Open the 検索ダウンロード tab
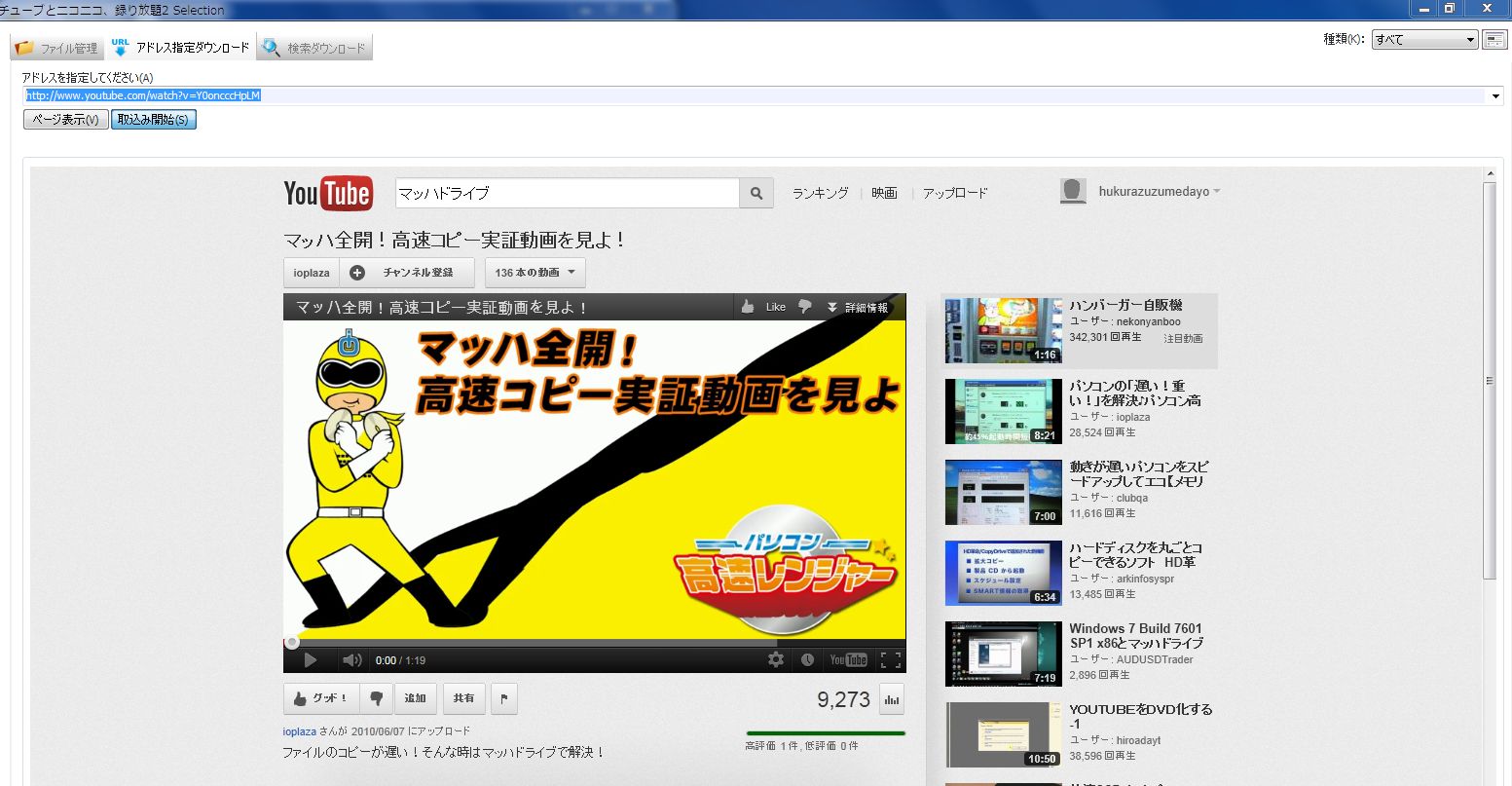 pyautogui.click(x=314, y=48)
